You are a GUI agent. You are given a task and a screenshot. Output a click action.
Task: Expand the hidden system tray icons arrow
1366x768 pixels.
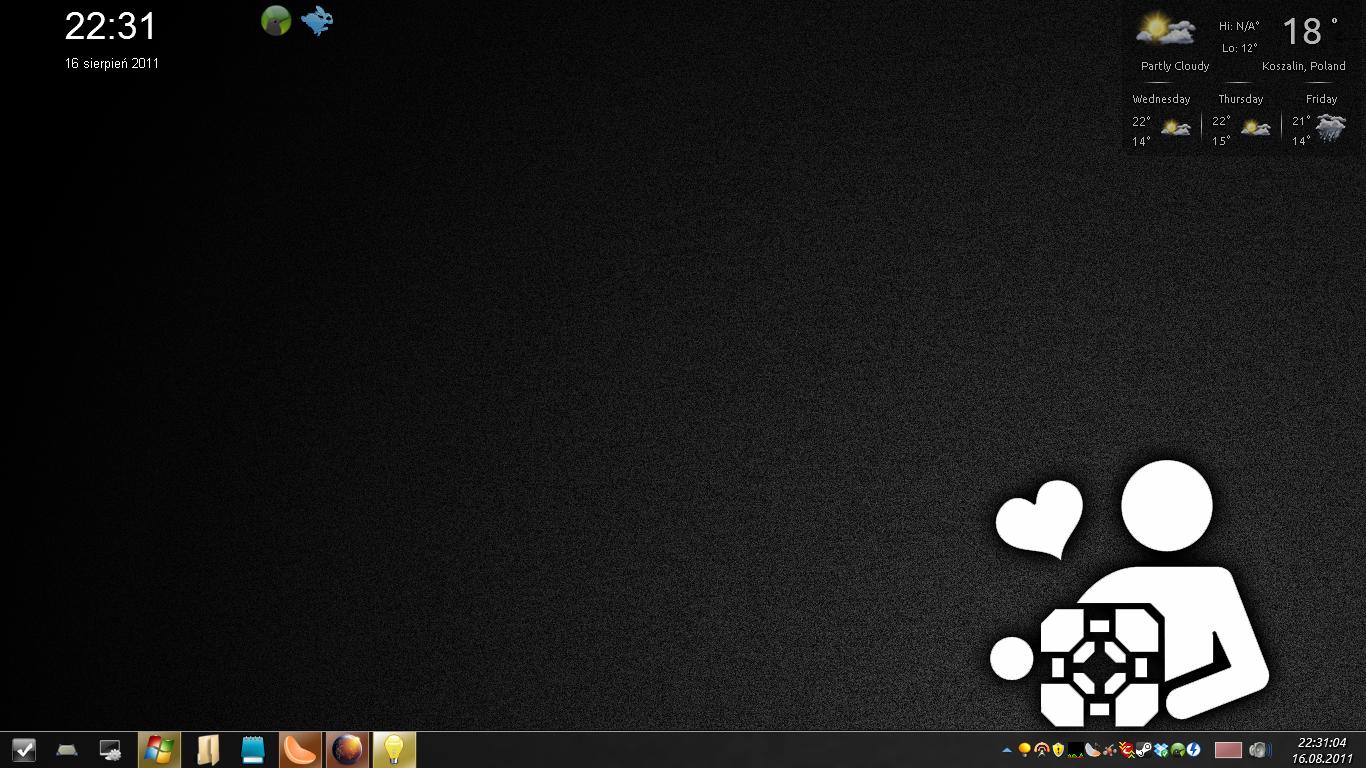(x=1007, y=750)
